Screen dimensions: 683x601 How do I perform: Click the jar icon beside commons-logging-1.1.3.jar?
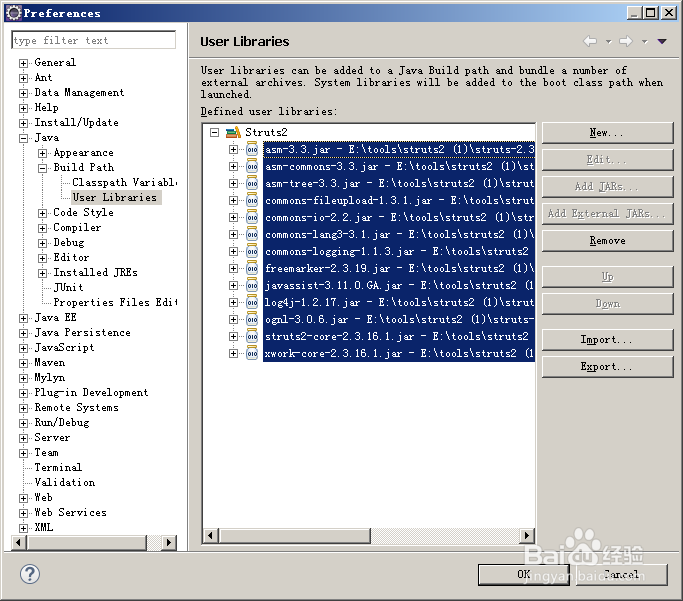point(252,251)
